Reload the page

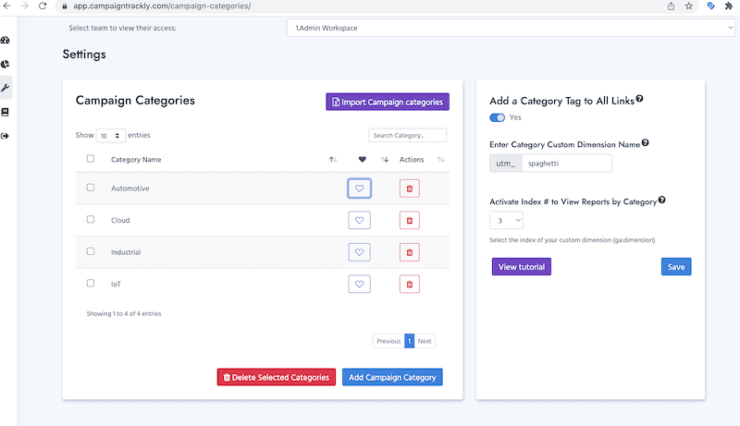pyautogui.click(x=42, y=6)
